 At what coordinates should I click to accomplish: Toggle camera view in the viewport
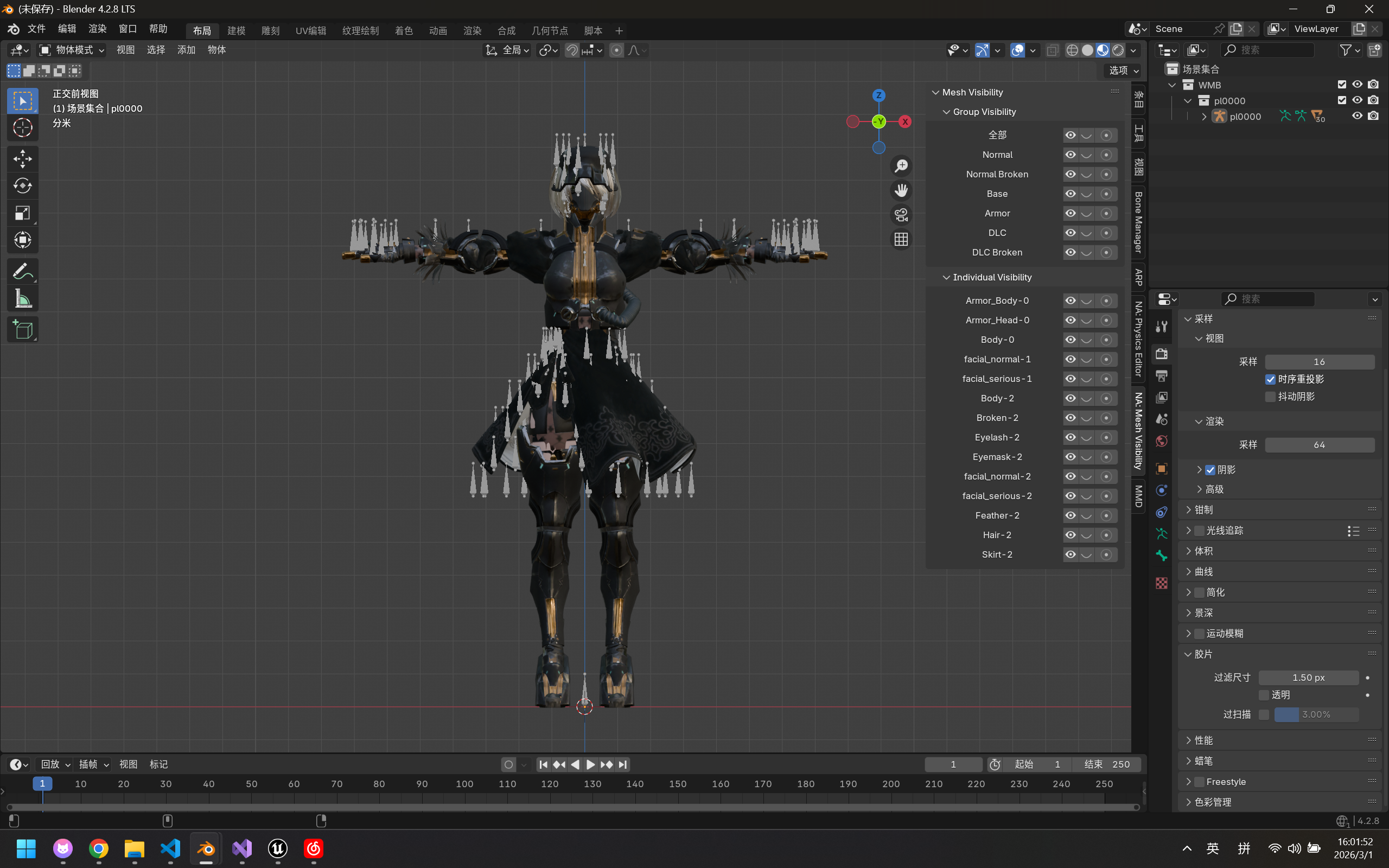tap(901, 215)
